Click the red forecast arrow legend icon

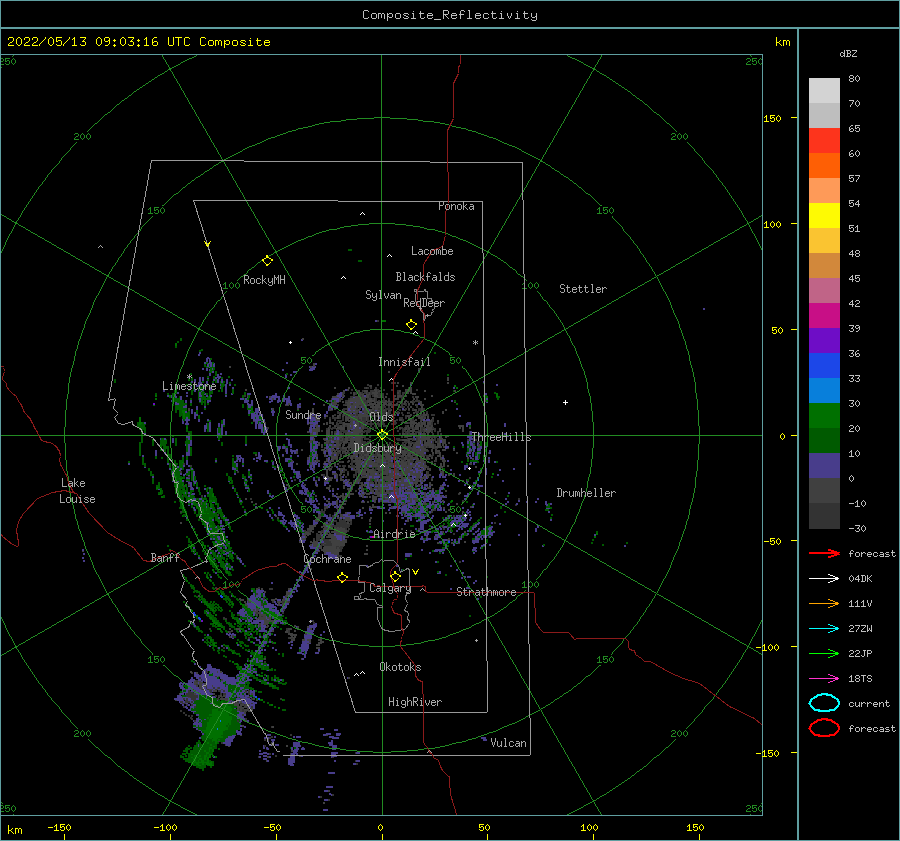click(824, 553)
